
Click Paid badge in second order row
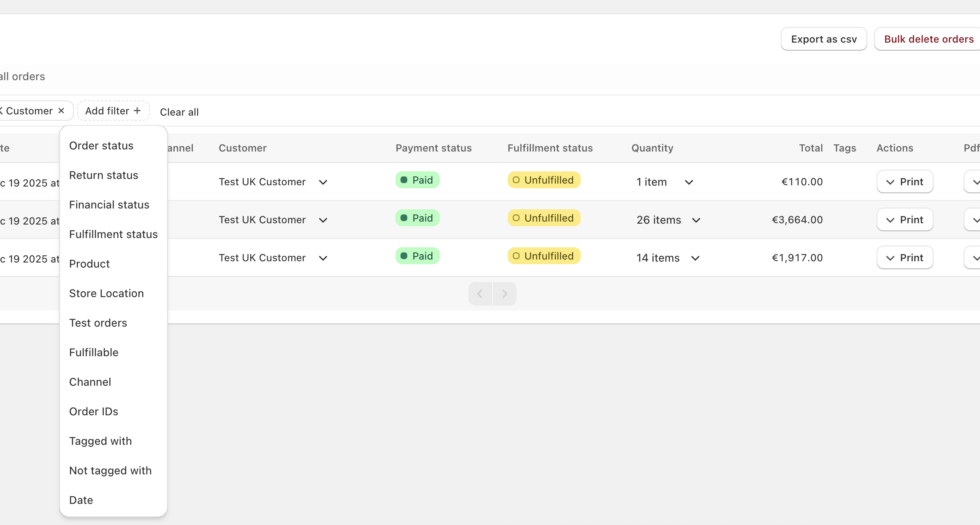[x=417, y=218]
